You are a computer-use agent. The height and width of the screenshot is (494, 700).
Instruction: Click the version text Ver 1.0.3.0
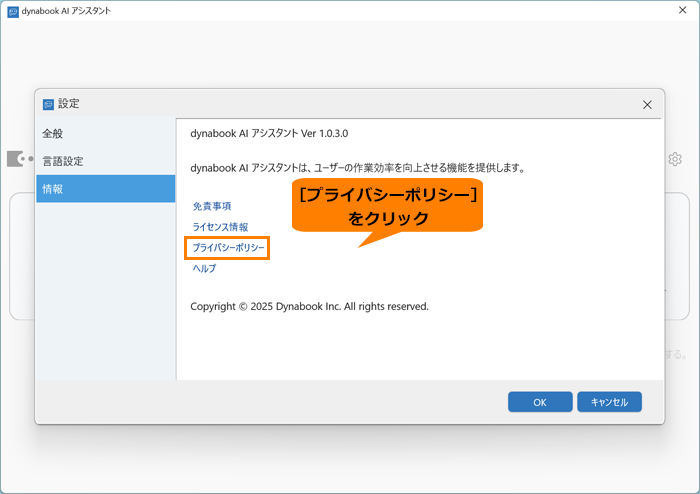[x=325, y=133]
